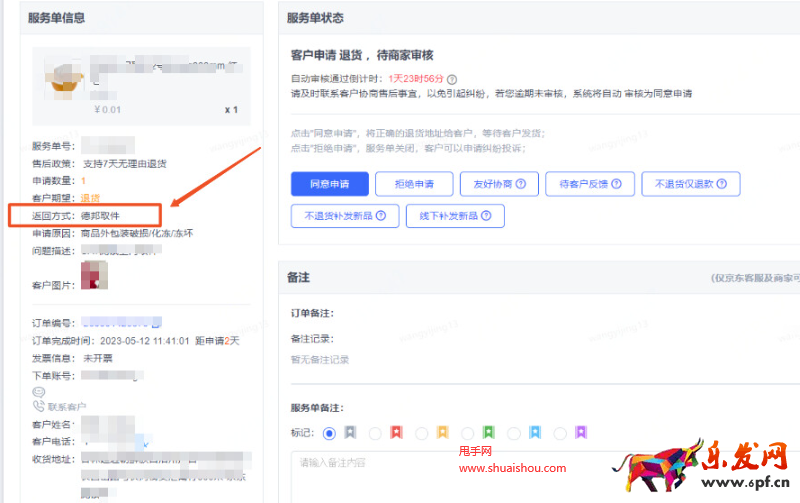Viewport: 800px width, 503px height.
Task: Click 联系客户 phone link
Action: tap(60, 407)
